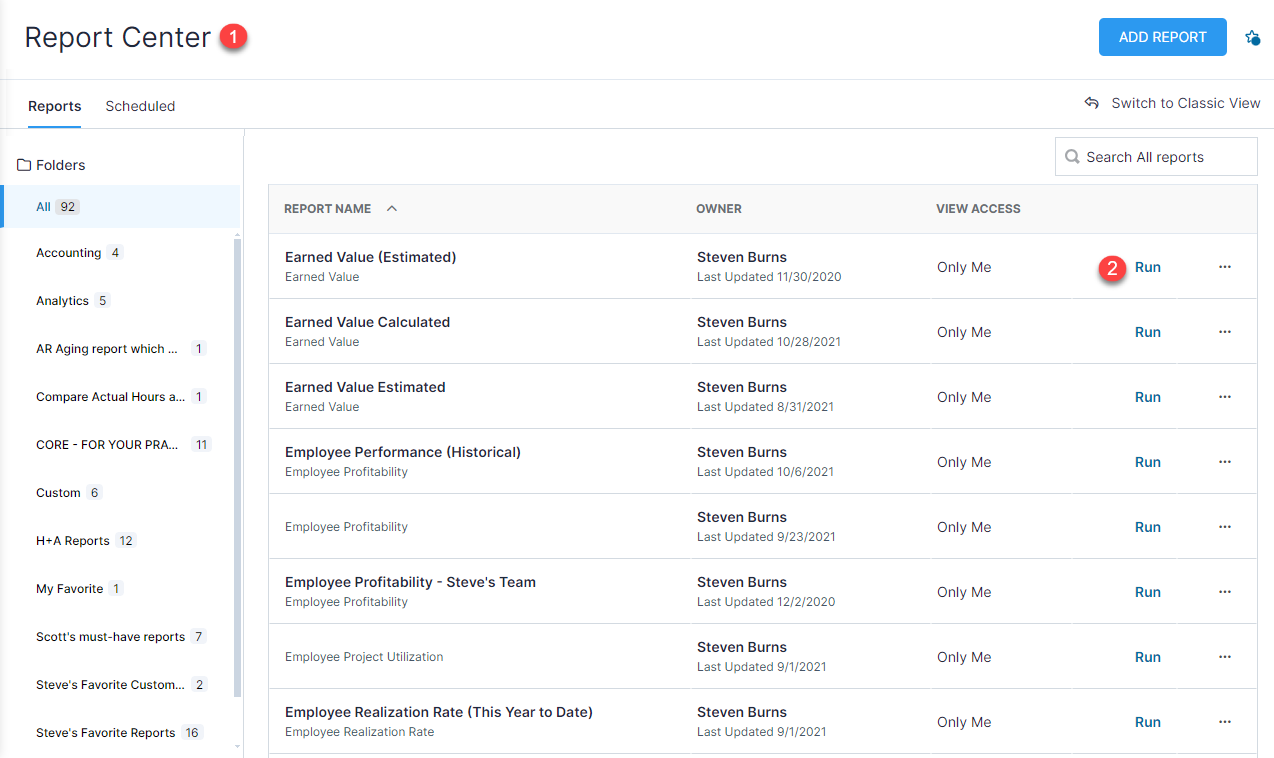The image size is (1274, 758).
Task: Focus the Search All reports field
Action: click(1165, 157)
